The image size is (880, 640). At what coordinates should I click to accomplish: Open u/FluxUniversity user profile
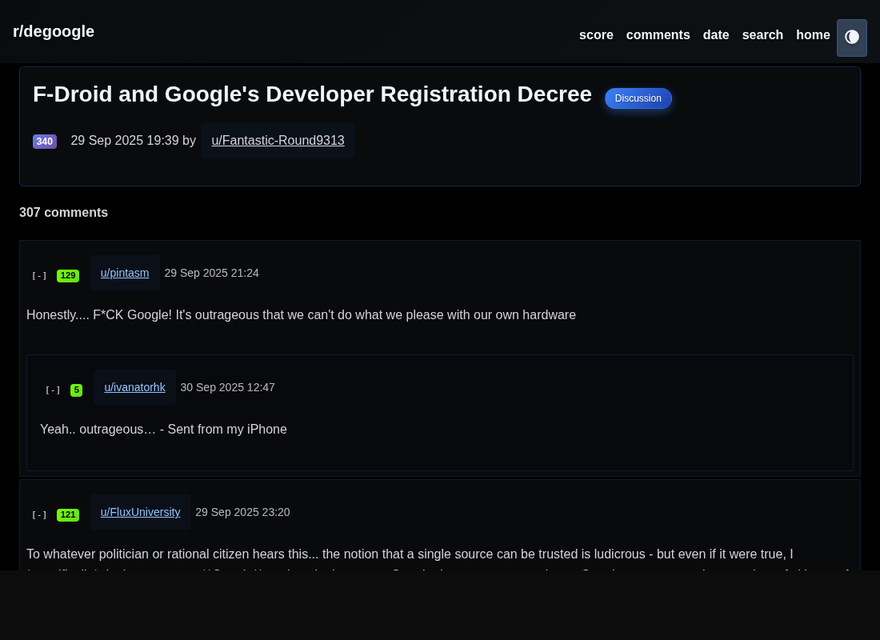coord(140,512)
